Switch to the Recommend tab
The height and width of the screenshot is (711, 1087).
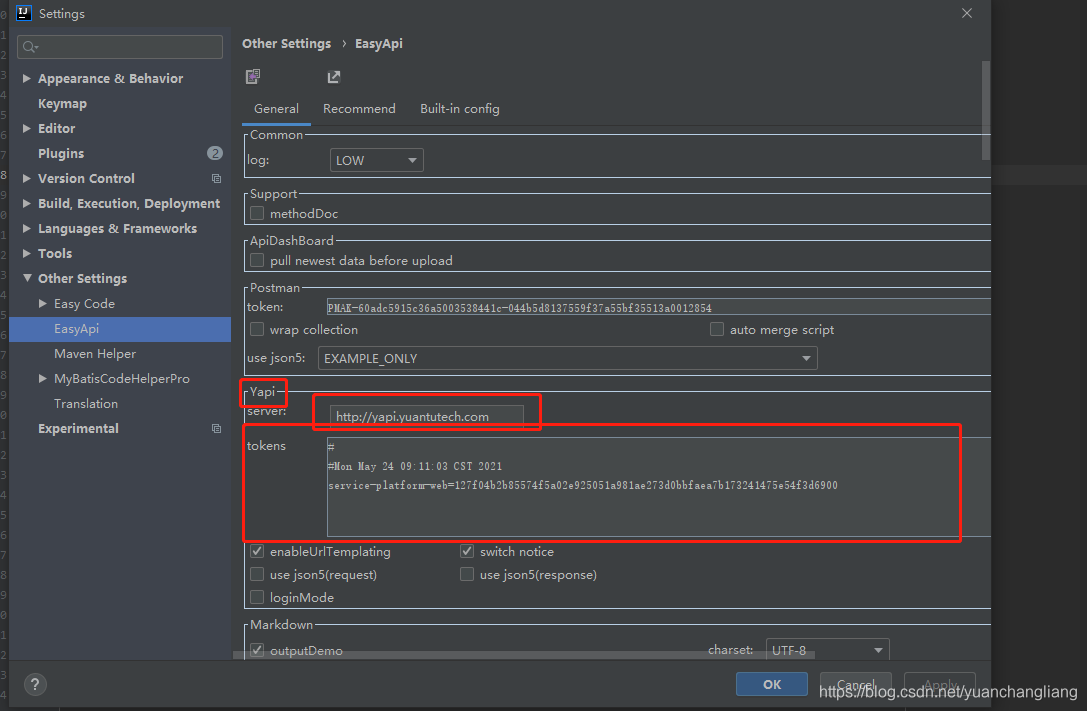[359, 109]
